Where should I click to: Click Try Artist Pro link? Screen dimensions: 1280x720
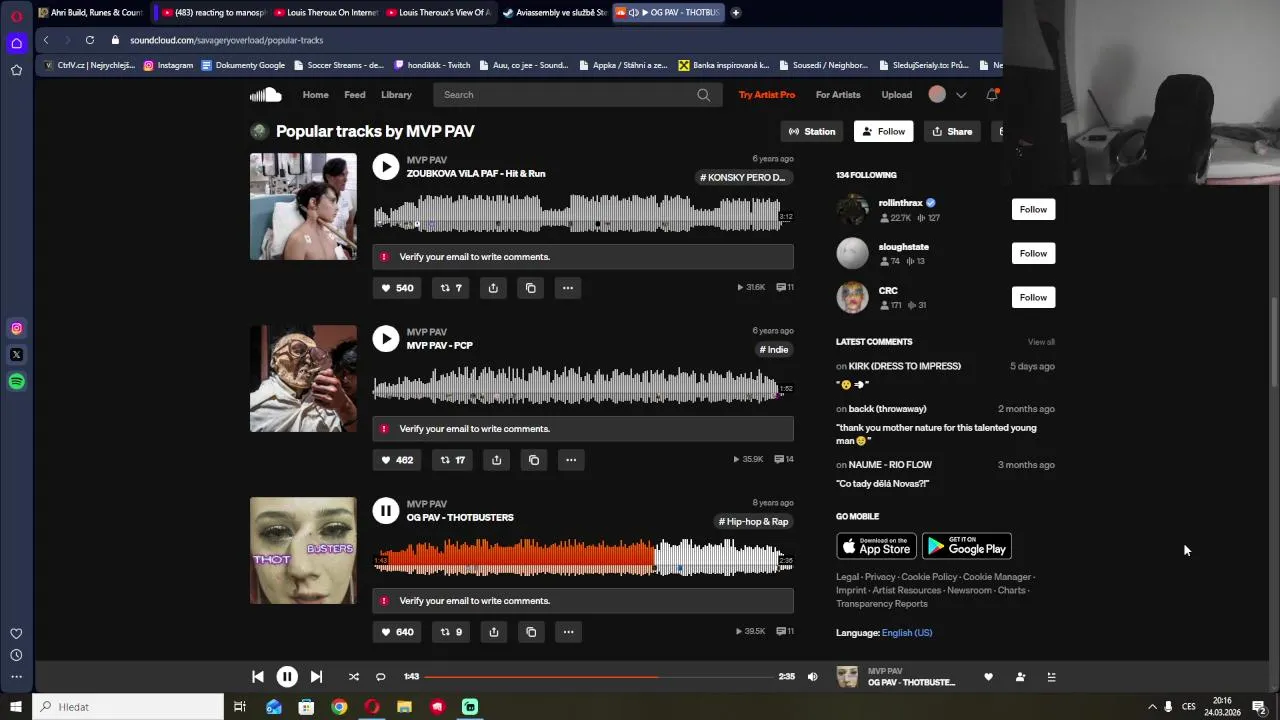pos(767,95)
